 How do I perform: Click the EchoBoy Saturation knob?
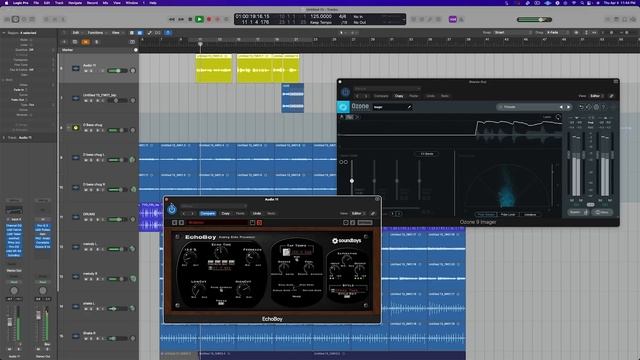[x=347, y=259]
